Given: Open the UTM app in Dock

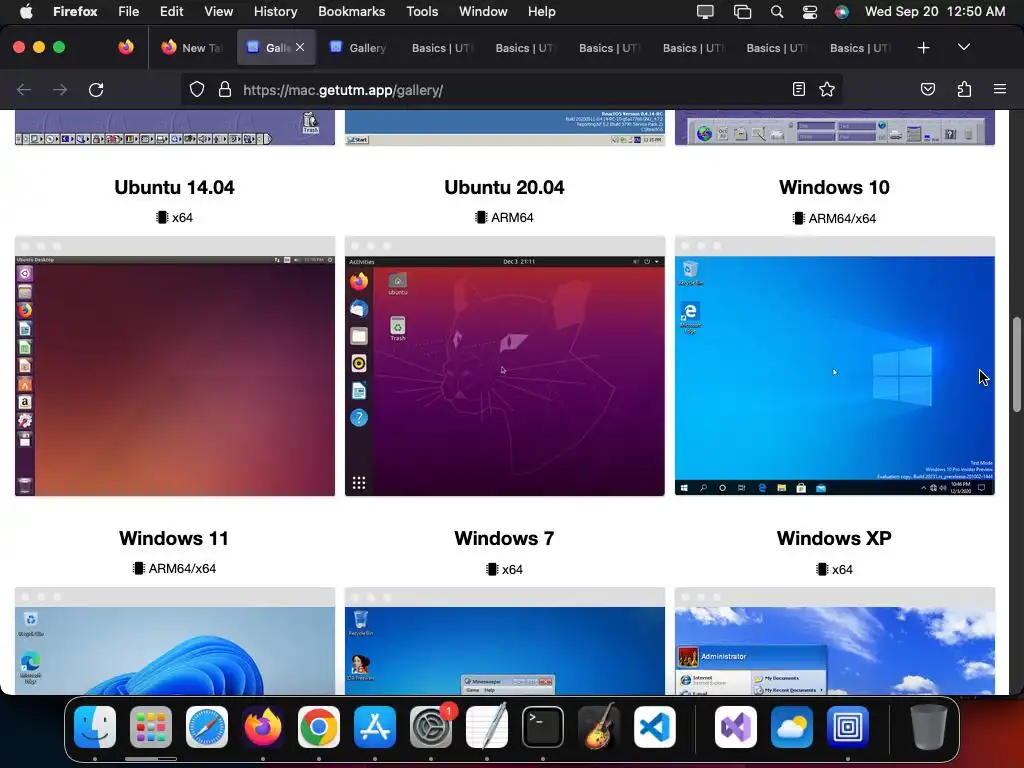Looking at the screenshot, I should (848, 727).
